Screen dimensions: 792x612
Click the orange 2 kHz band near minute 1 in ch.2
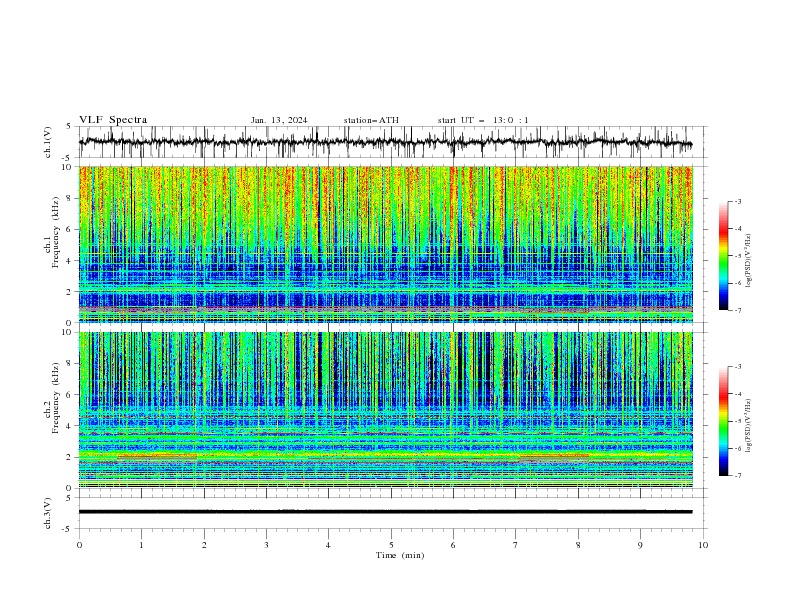(x=157, y=456)
